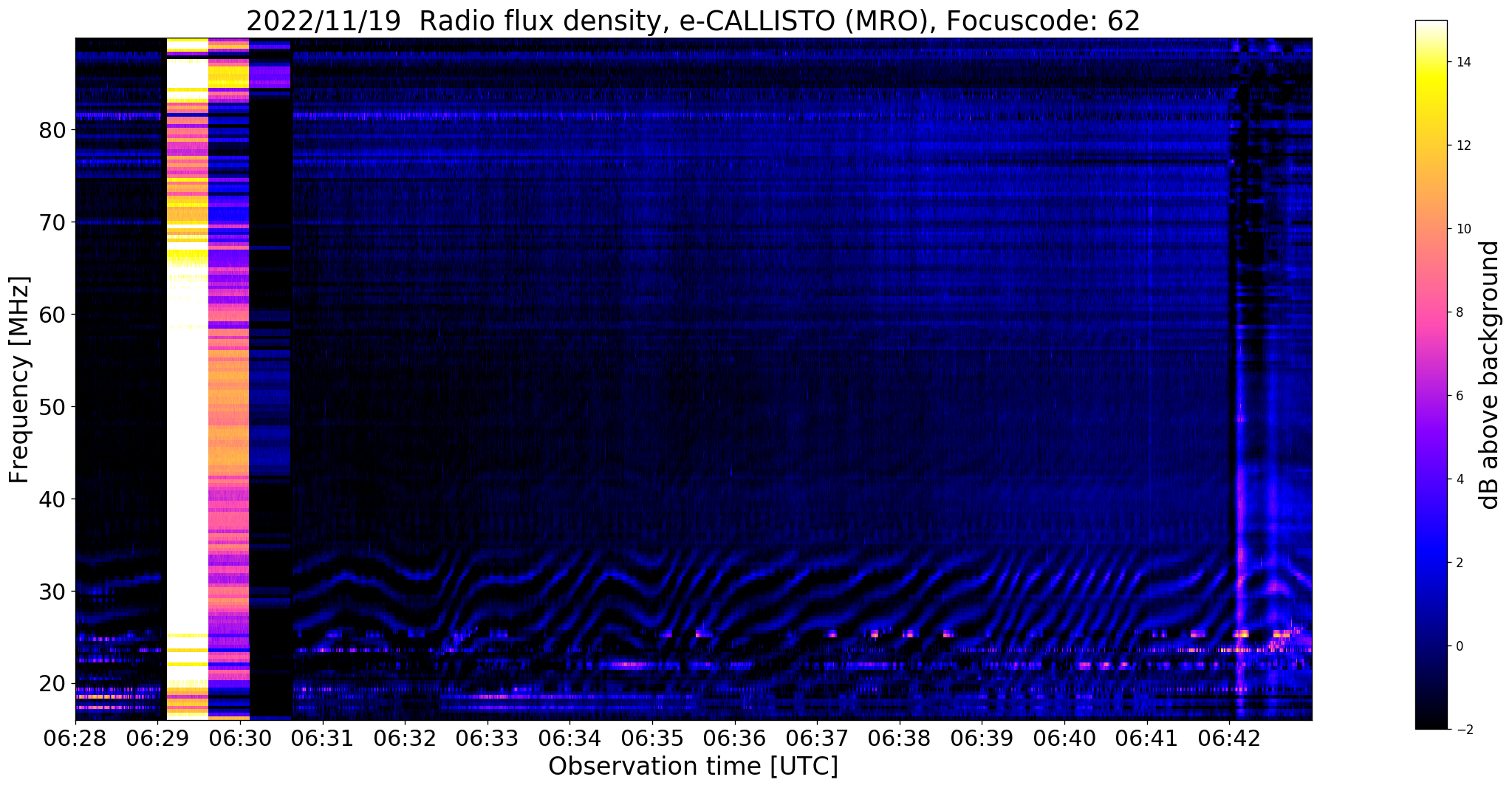The image size is (1512, 788).
Task: Click the 06:37 time tick label
Action: [x=817, y=739]
